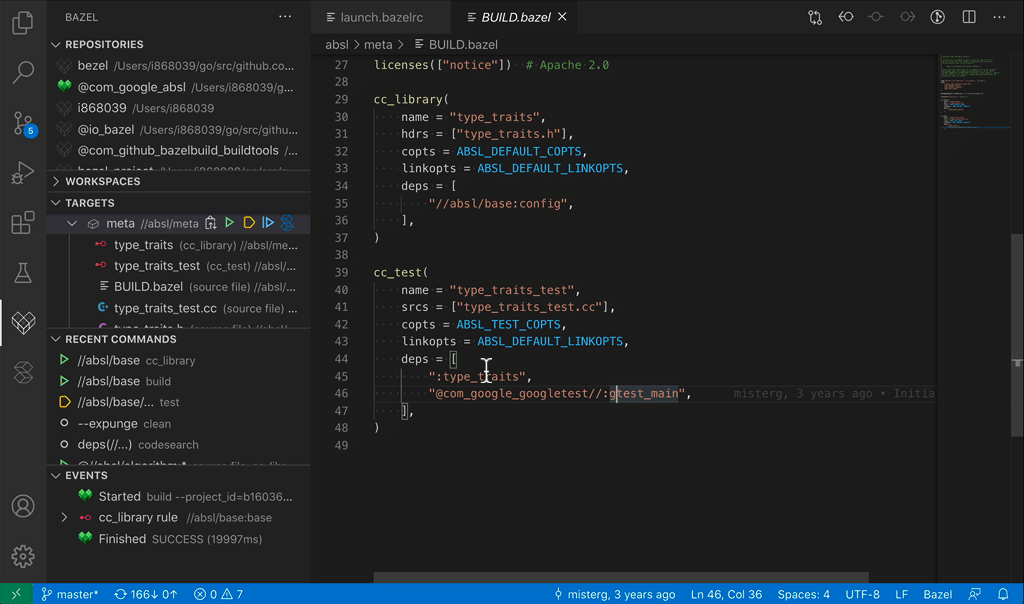This screenshot has width=1024, height=604.
Task: Click the green build play icon on meta row
Action: (229, 223)
